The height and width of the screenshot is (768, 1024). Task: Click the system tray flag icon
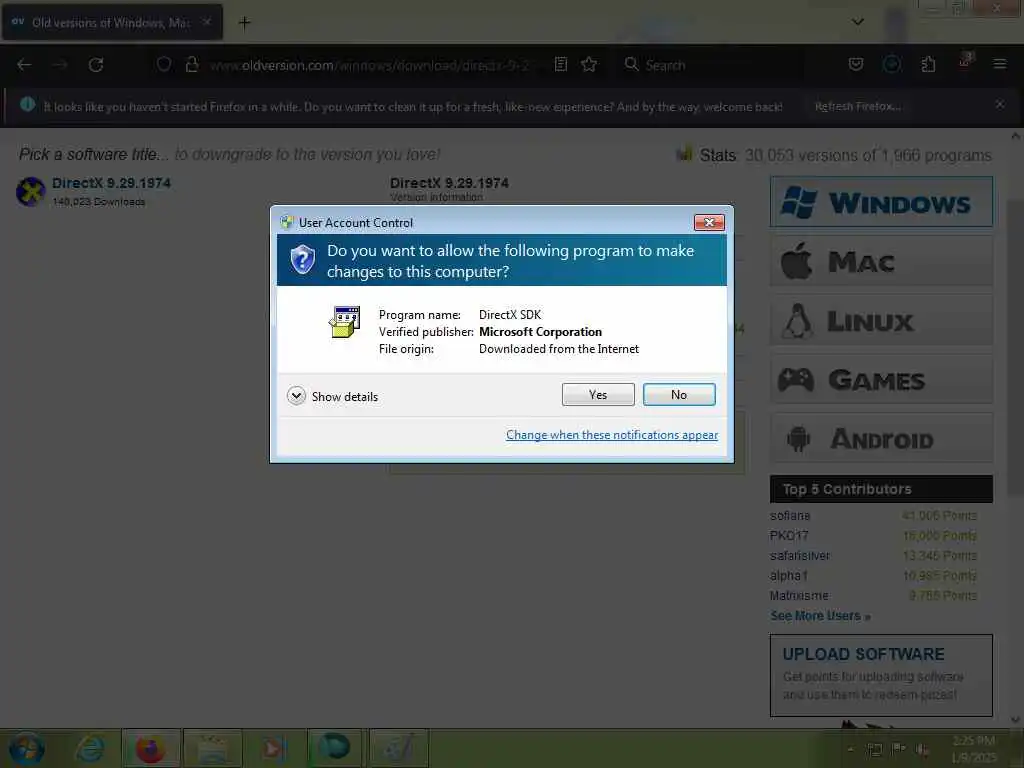(899, 748)
